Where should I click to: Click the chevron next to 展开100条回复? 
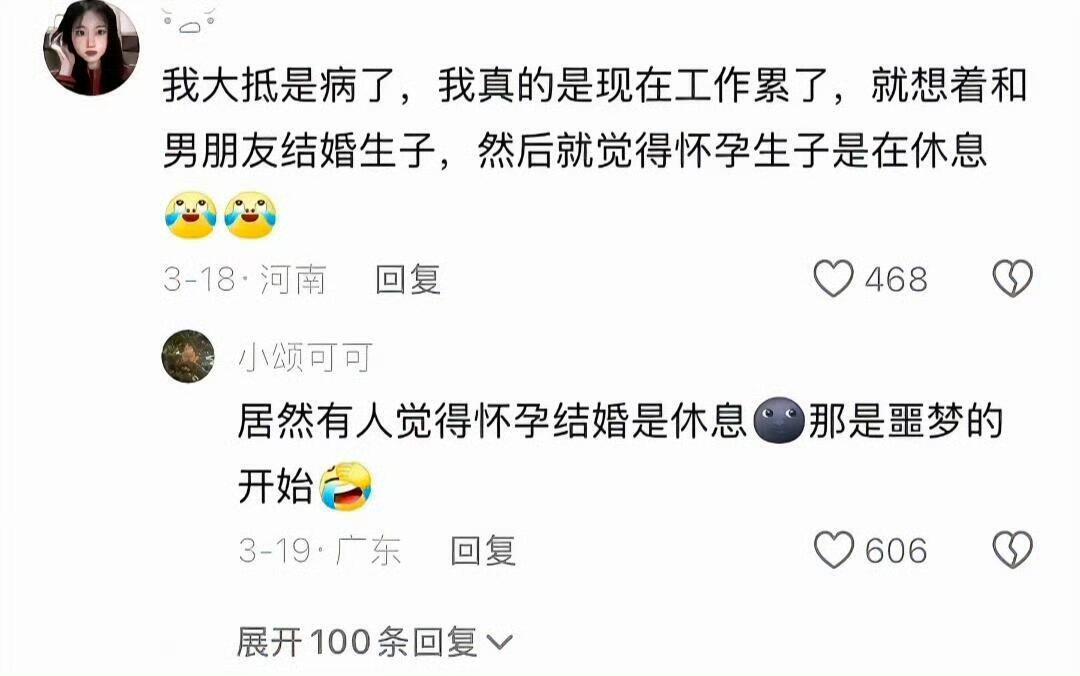coord(499,644)
